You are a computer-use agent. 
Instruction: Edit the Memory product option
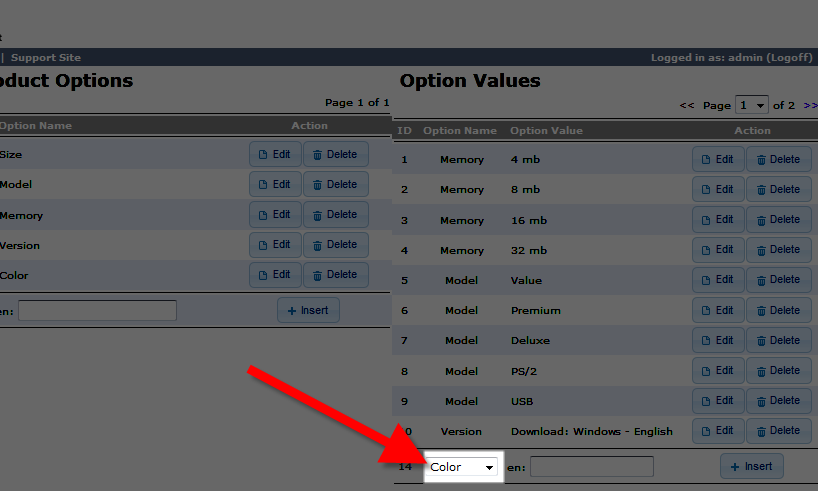coord(275,215)
